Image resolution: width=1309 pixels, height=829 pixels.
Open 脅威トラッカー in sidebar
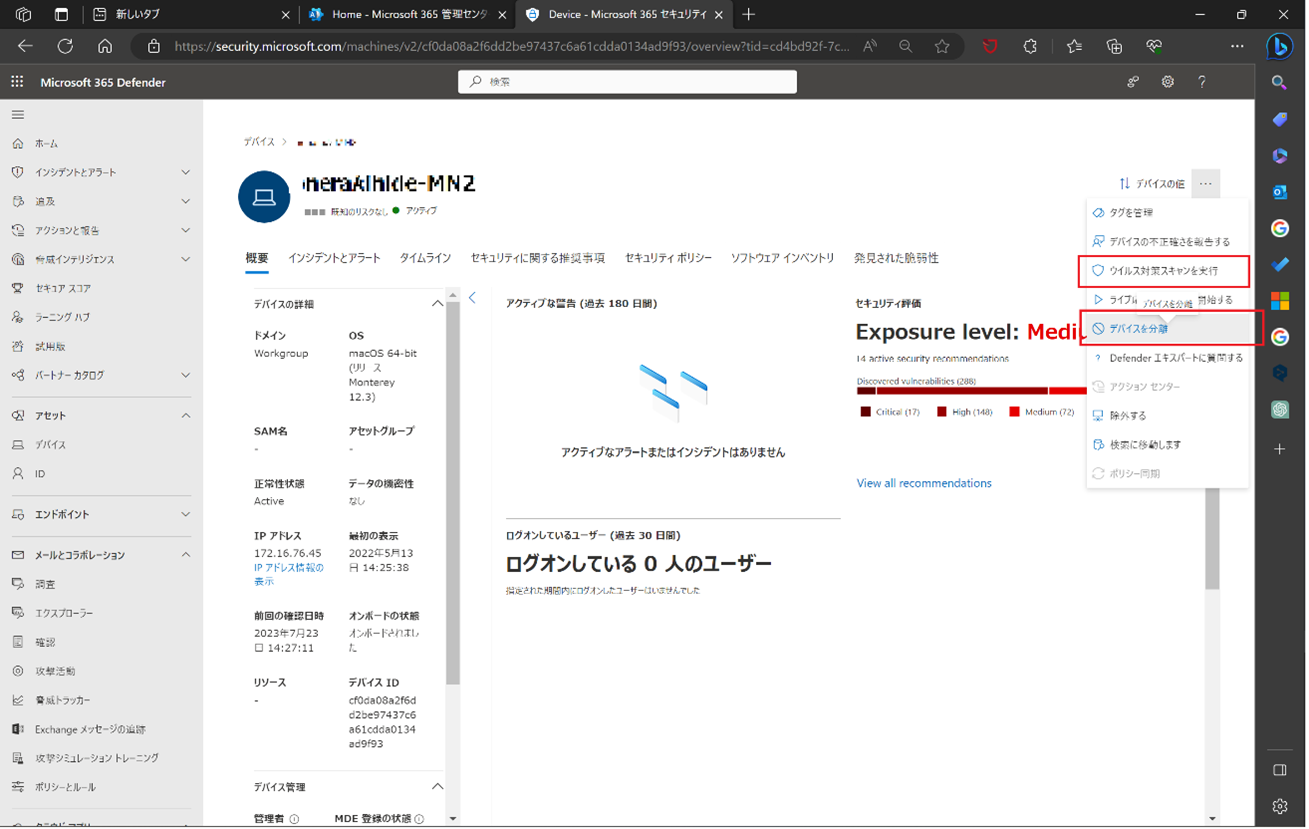(62, 700)
